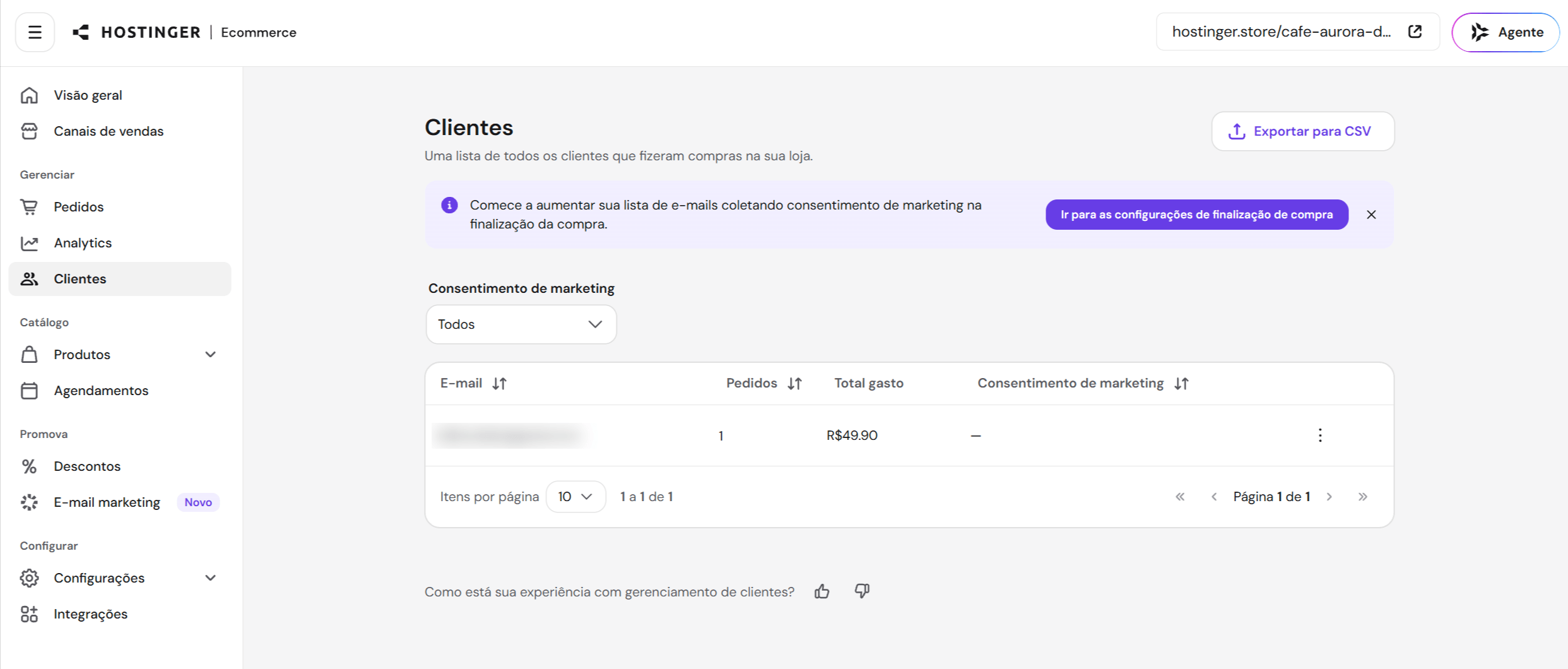1568x669 pixels.
Task: Open the Agente assistant button
Action: 1507,32
